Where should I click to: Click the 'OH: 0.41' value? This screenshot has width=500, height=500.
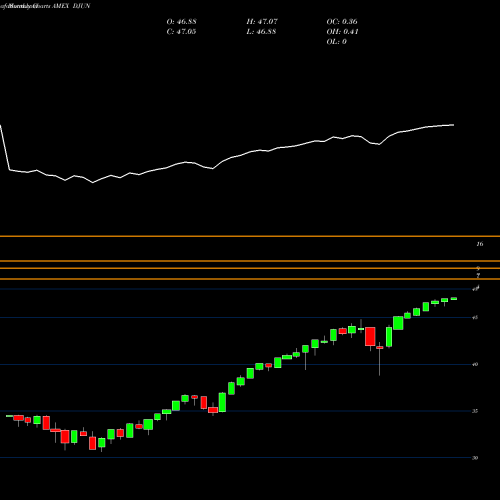click(342, 32)
